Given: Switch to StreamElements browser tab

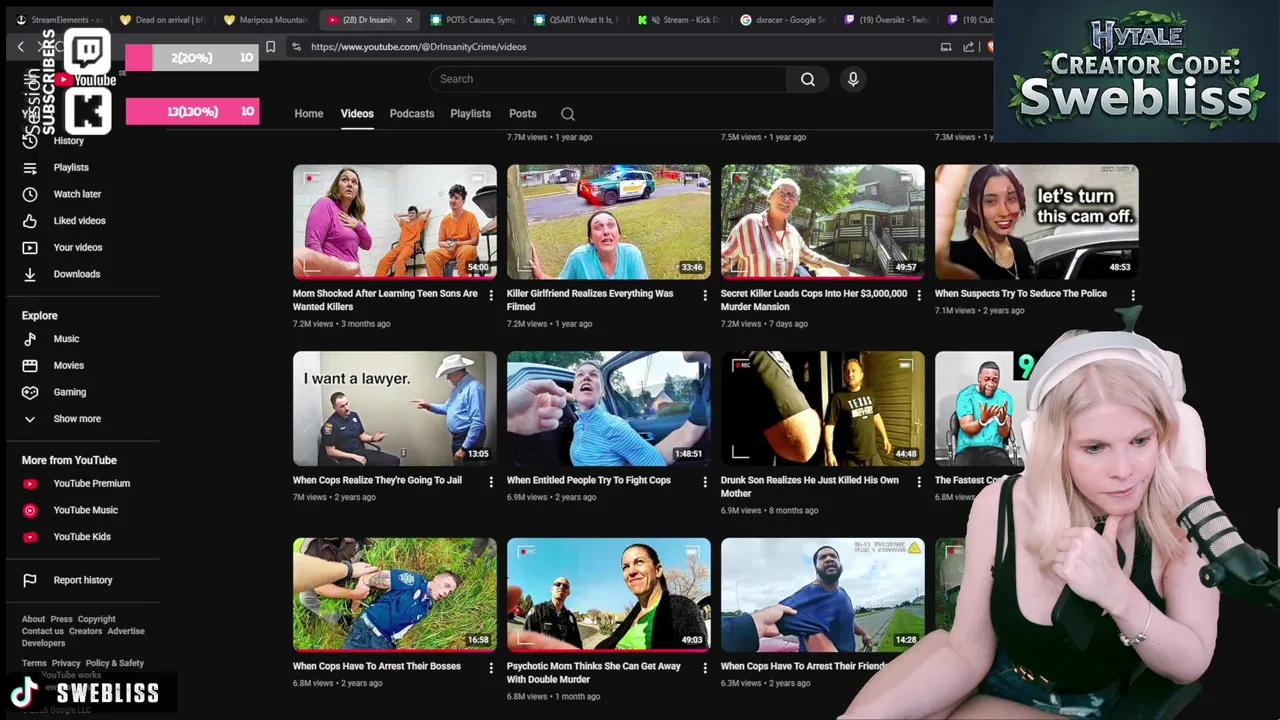Looking at the screenshot, I should 60,20.
